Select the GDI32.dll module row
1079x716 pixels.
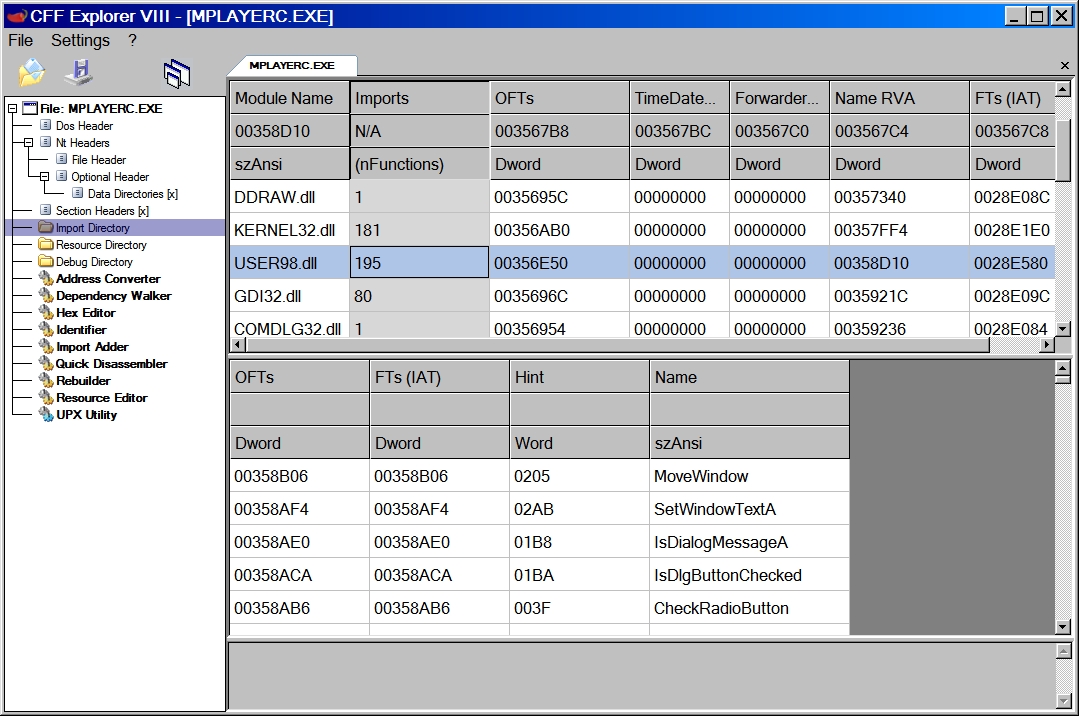pos(642,296)
